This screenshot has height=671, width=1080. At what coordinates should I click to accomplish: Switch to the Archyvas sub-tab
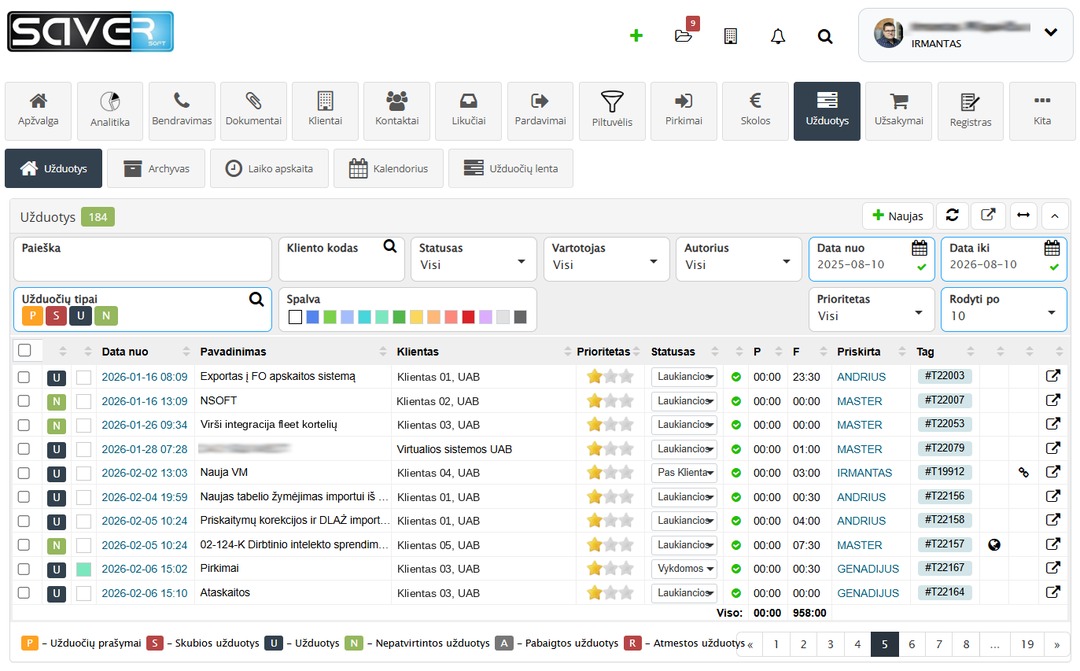tap(156, 168)
